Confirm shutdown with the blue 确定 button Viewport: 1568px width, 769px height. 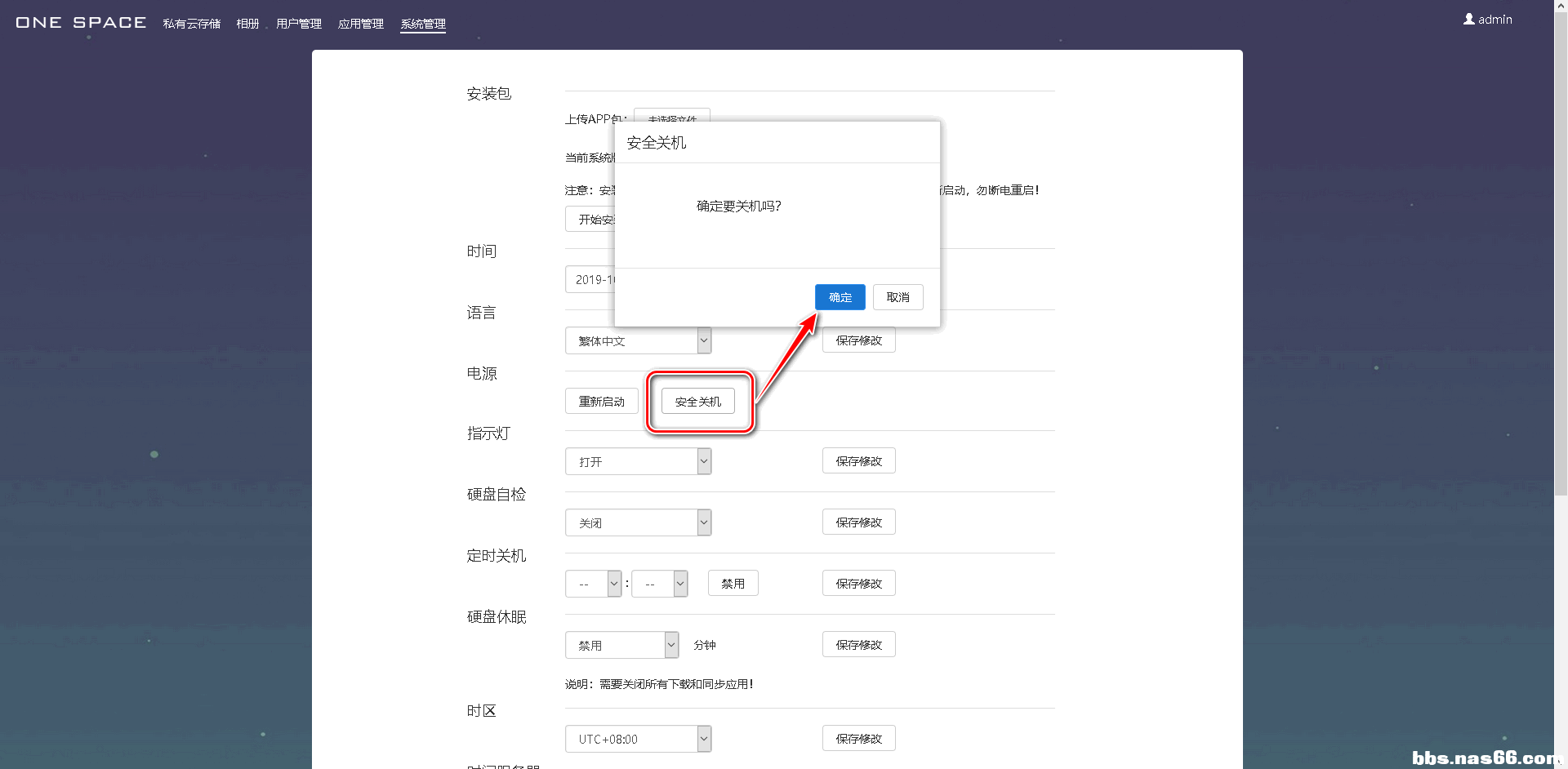(840, 297)
